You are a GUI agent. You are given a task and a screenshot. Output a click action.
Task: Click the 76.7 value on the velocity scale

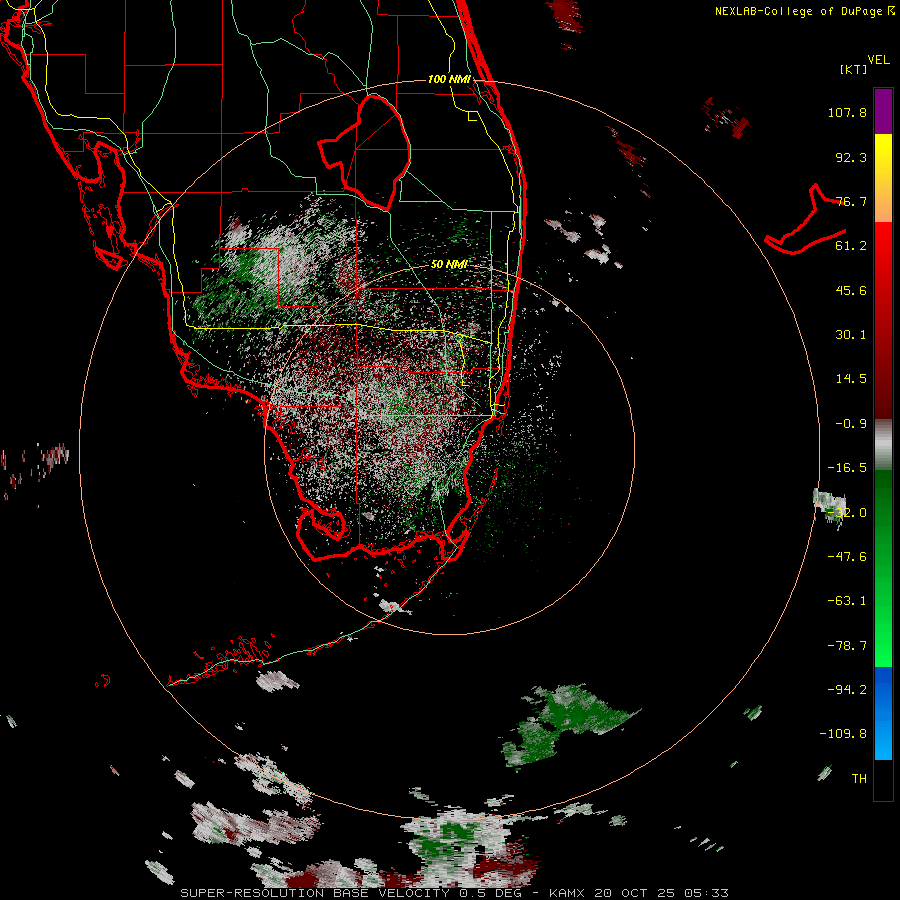coord(851,201)
